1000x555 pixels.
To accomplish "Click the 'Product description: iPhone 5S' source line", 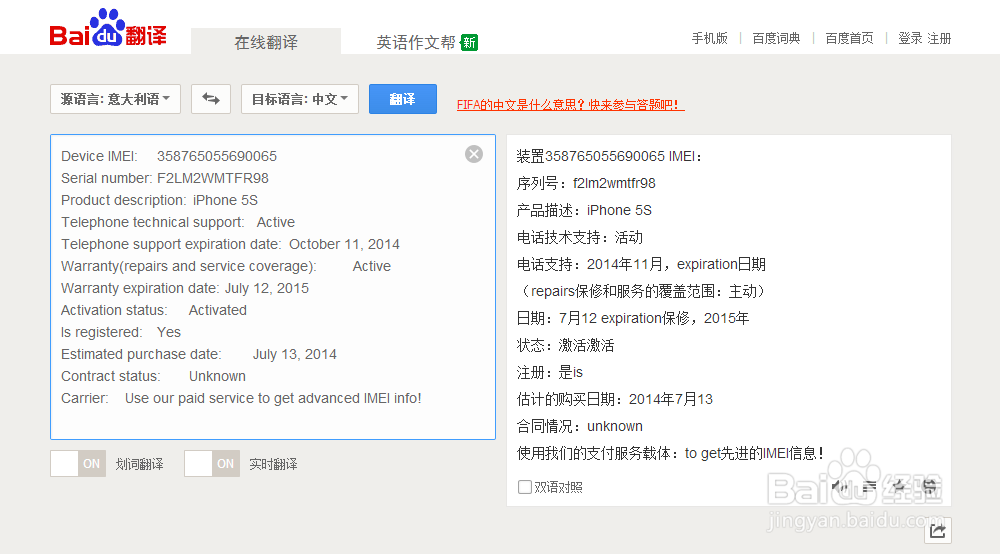I will coord(159,200).
